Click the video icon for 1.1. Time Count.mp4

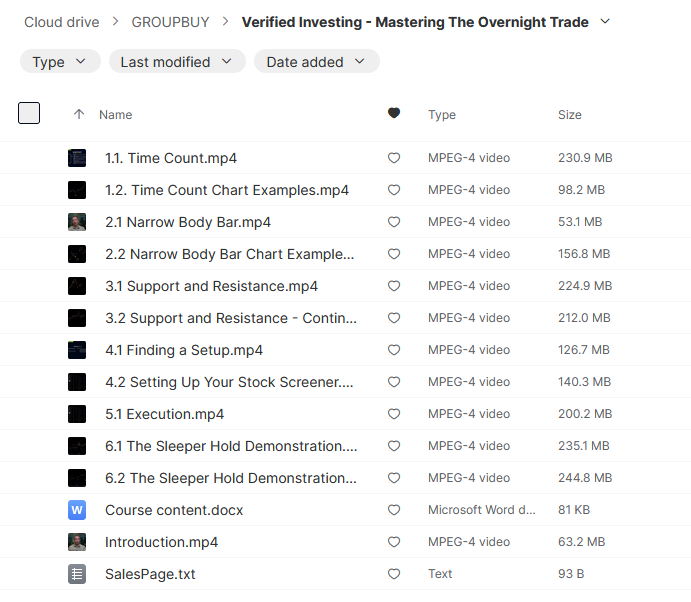click(x=77, y=158)
